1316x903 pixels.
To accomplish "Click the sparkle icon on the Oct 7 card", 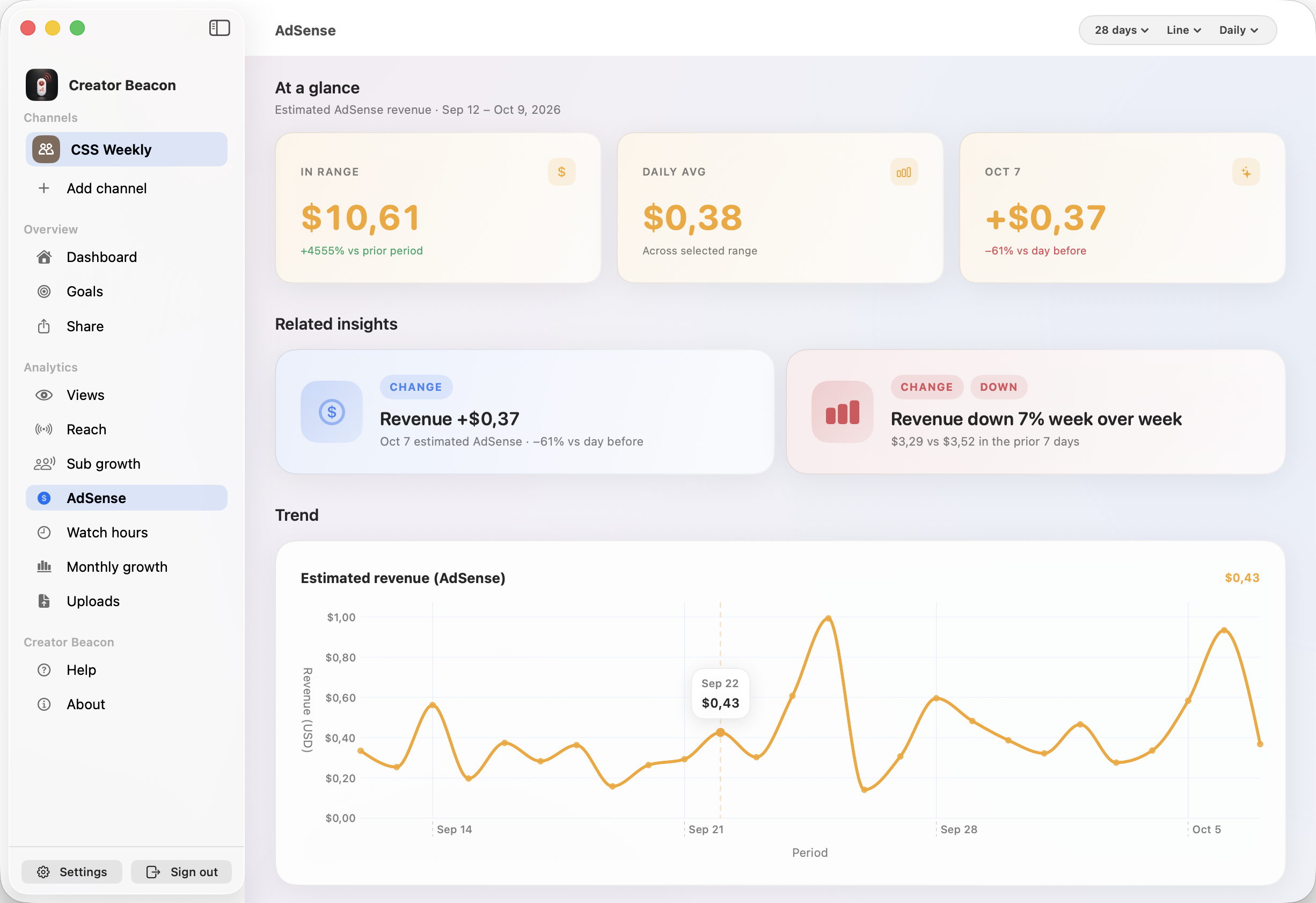I will click(x=1246, y=172).
